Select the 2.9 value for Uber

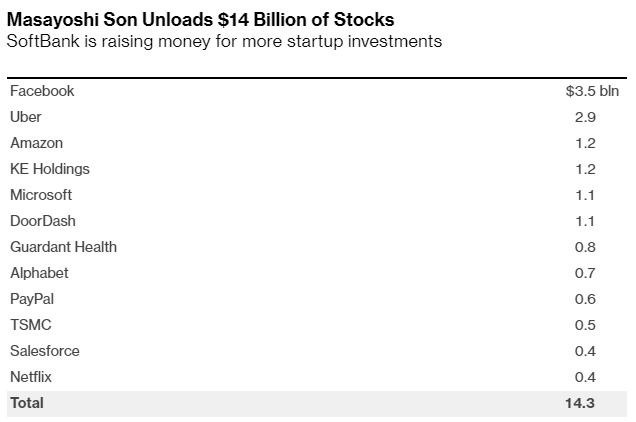click(x=586, y=117)
